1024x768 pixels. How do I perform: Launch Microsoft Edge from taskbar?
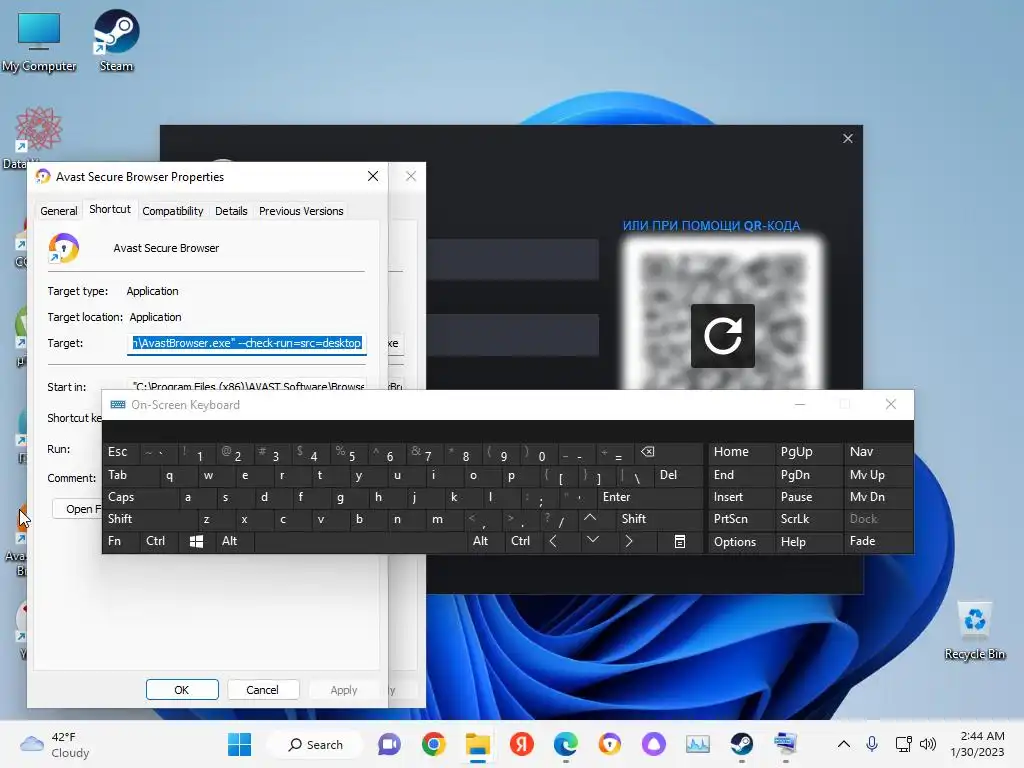click(x=566, y=744)
